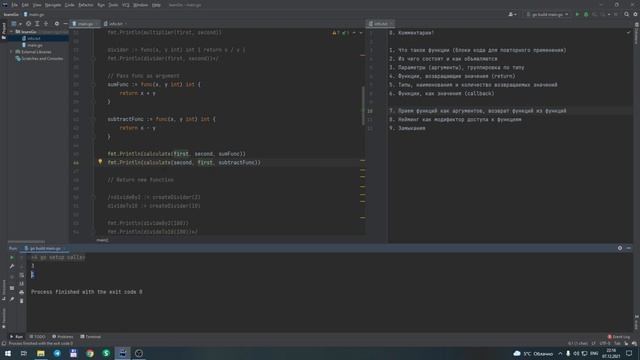The height and width of the screenshot is (360, 640).
Task: Open Telegram from the Windows taskbar
Action: pos(57,353)
